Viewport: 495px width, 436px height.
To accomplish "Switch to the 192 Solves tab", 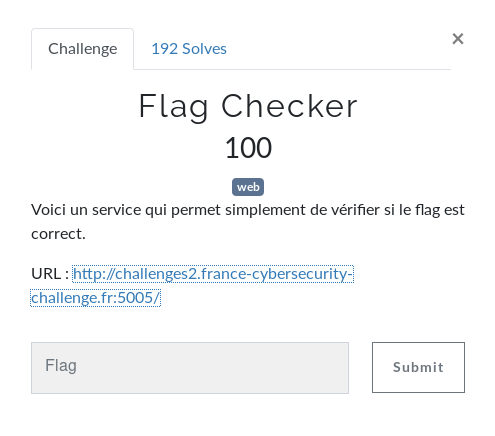I will click(x=189, y=49).
